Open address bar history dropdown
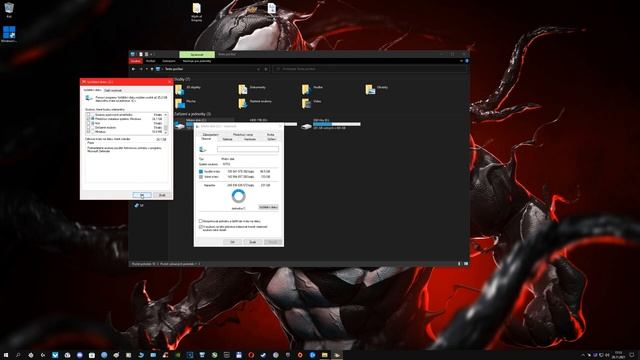 click(258, 69)
